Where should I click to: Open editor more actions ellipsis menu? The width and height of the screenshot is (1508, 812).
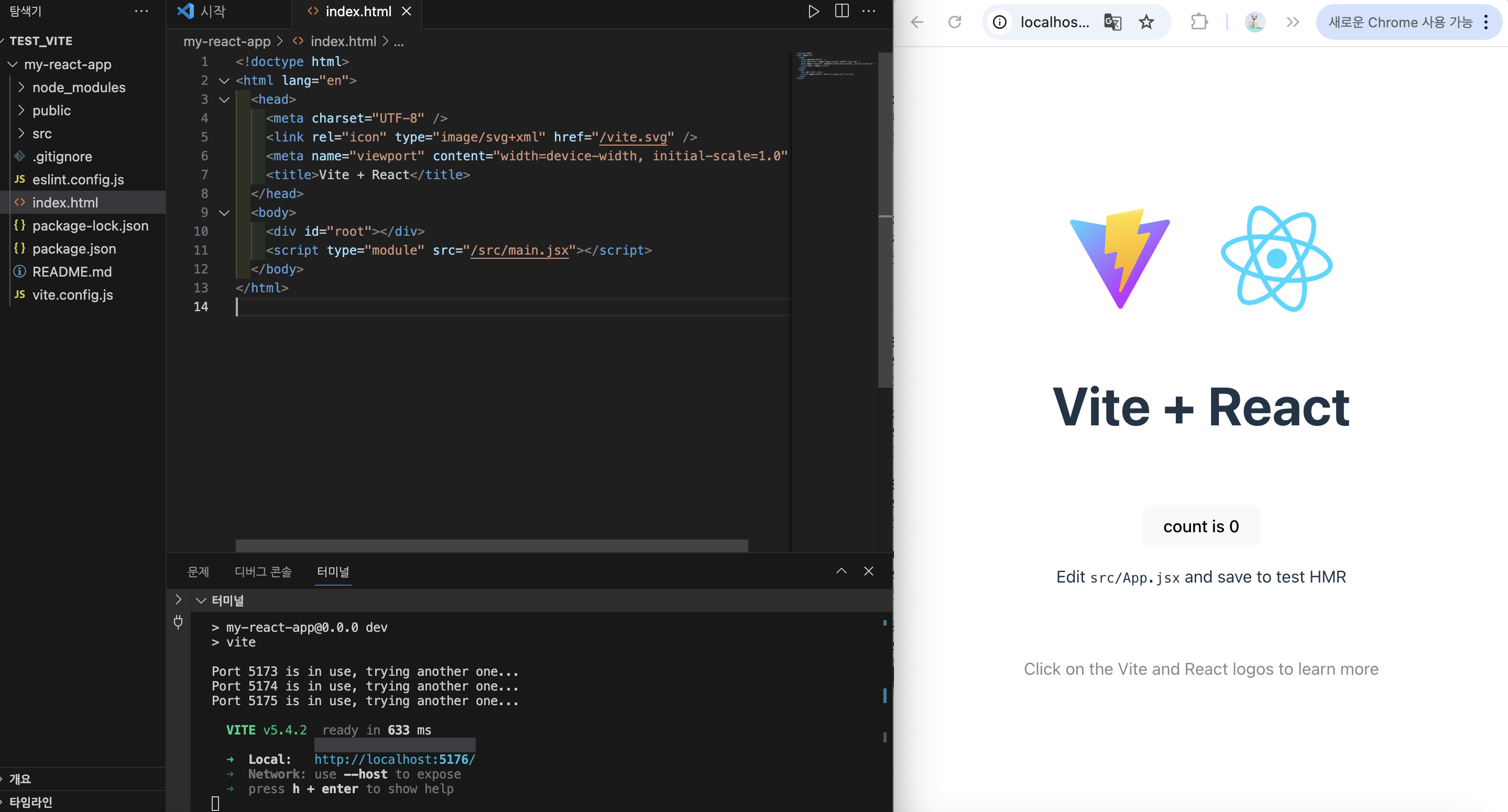click(869, 11)
